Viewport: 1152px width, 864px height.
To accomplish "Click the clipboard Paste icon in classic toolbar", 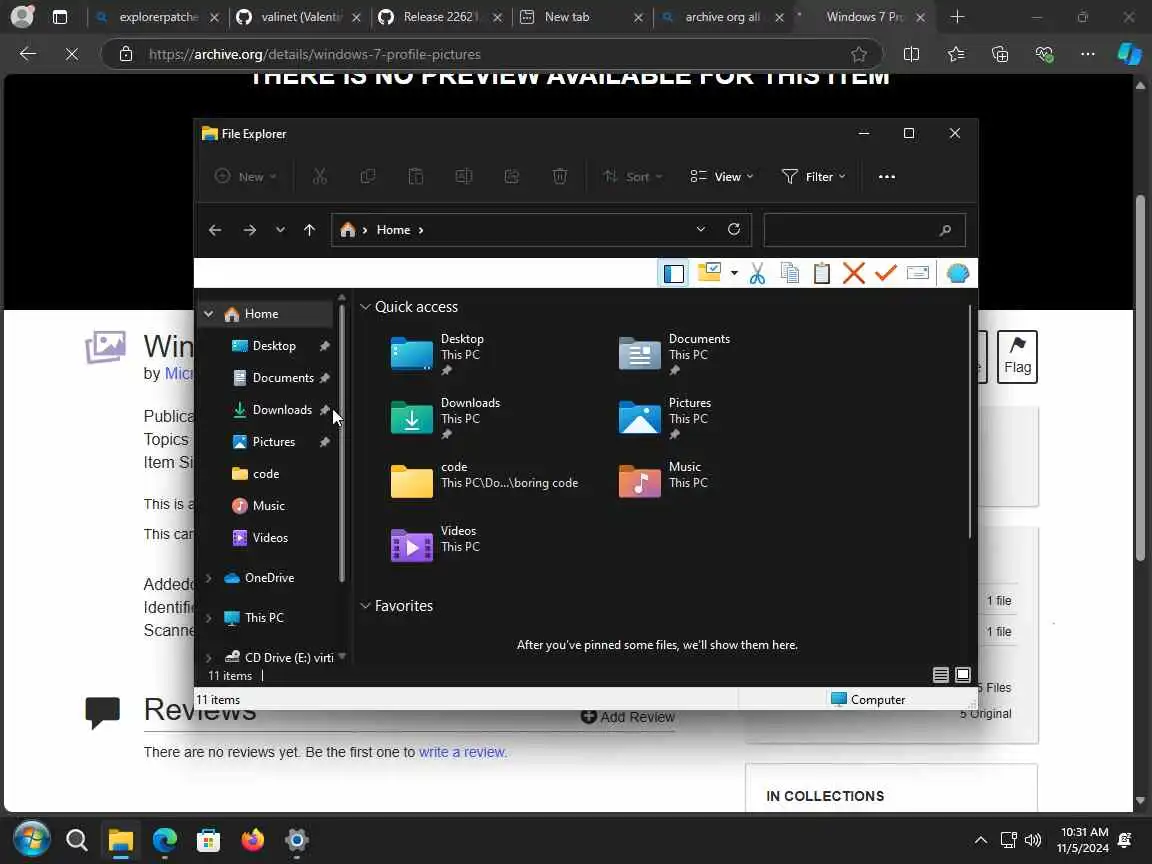I will [822, 273].
